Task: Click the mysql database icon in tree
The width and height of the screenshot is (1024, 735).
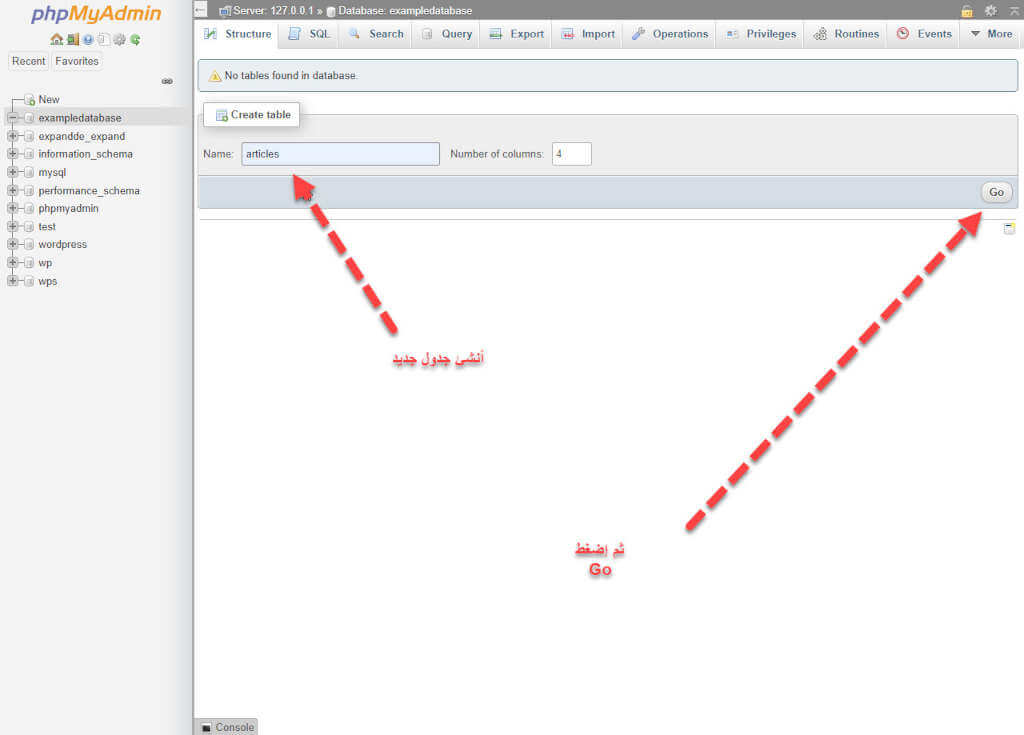Action: pos(29,172)
